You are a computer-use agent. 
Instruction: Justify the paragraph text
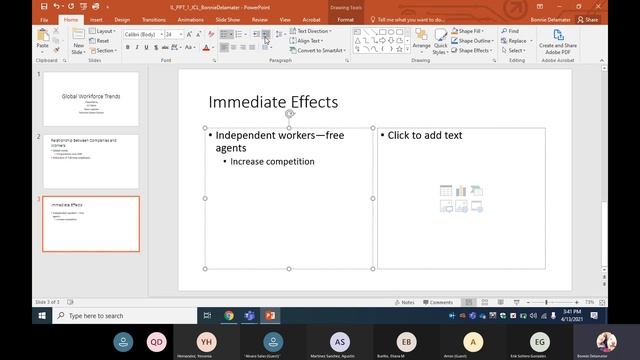(x=252, y=48)
